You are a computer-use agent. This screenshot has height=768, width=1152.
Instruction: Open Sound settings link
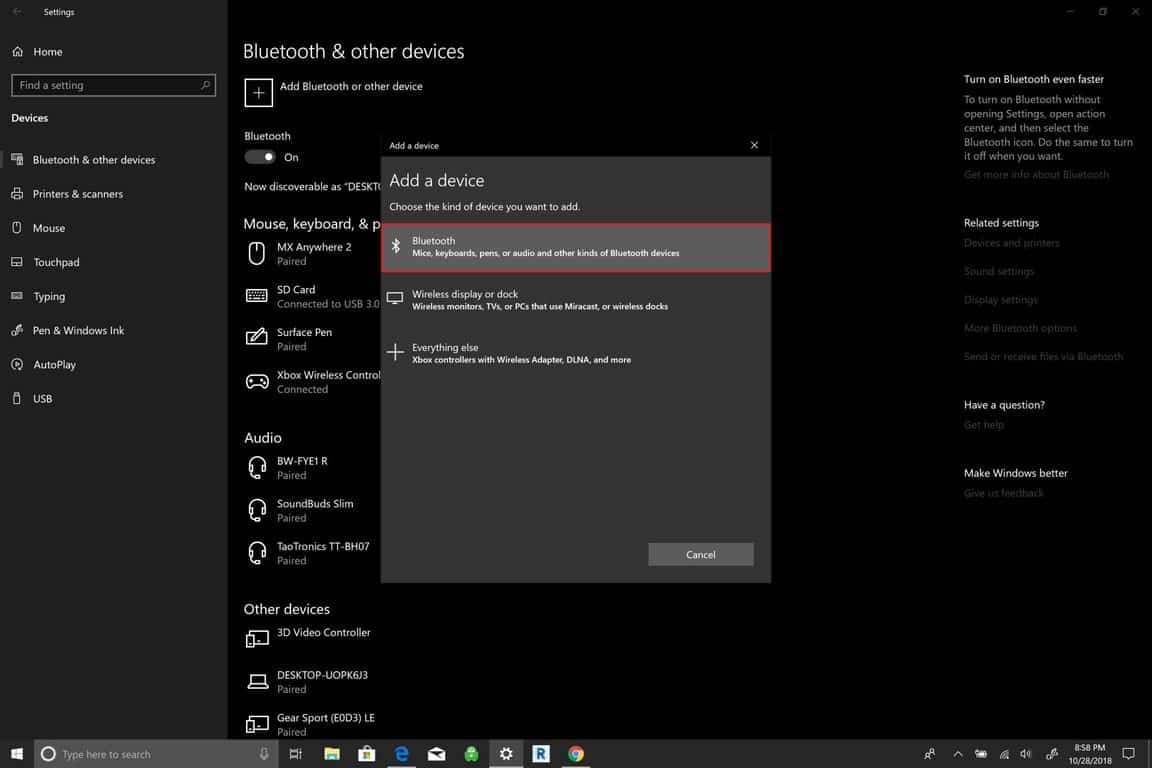coord(998,271)
